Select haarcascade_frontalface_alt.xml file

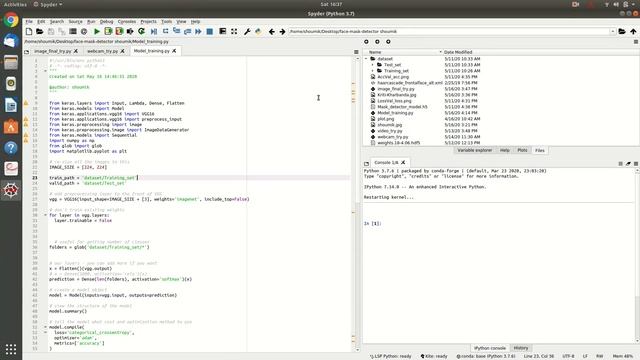point(409,83)
